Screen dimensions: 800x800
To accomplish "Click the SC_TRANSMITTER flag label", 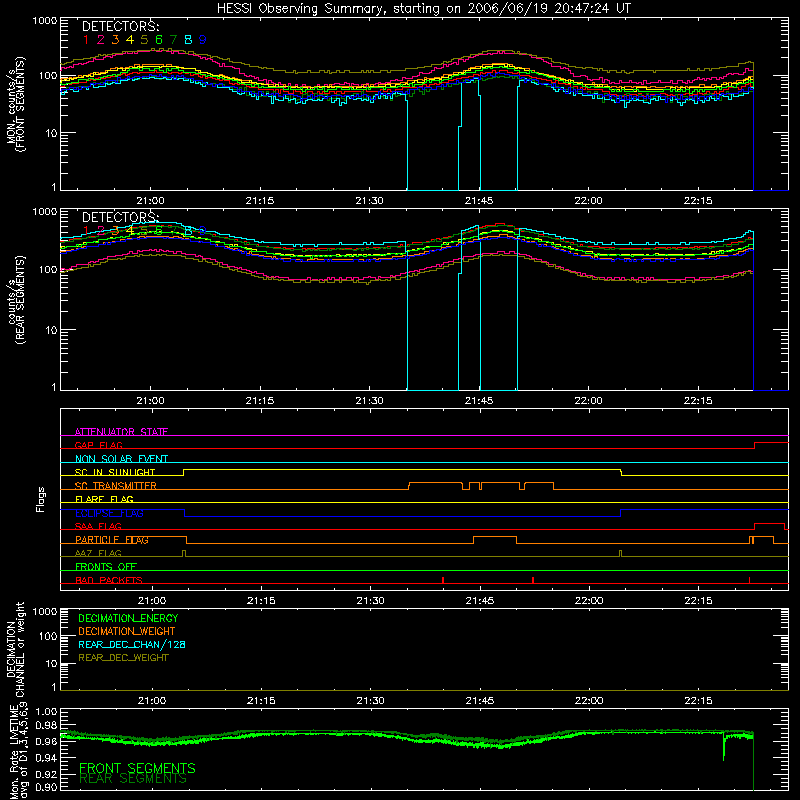I will (116, 485).
